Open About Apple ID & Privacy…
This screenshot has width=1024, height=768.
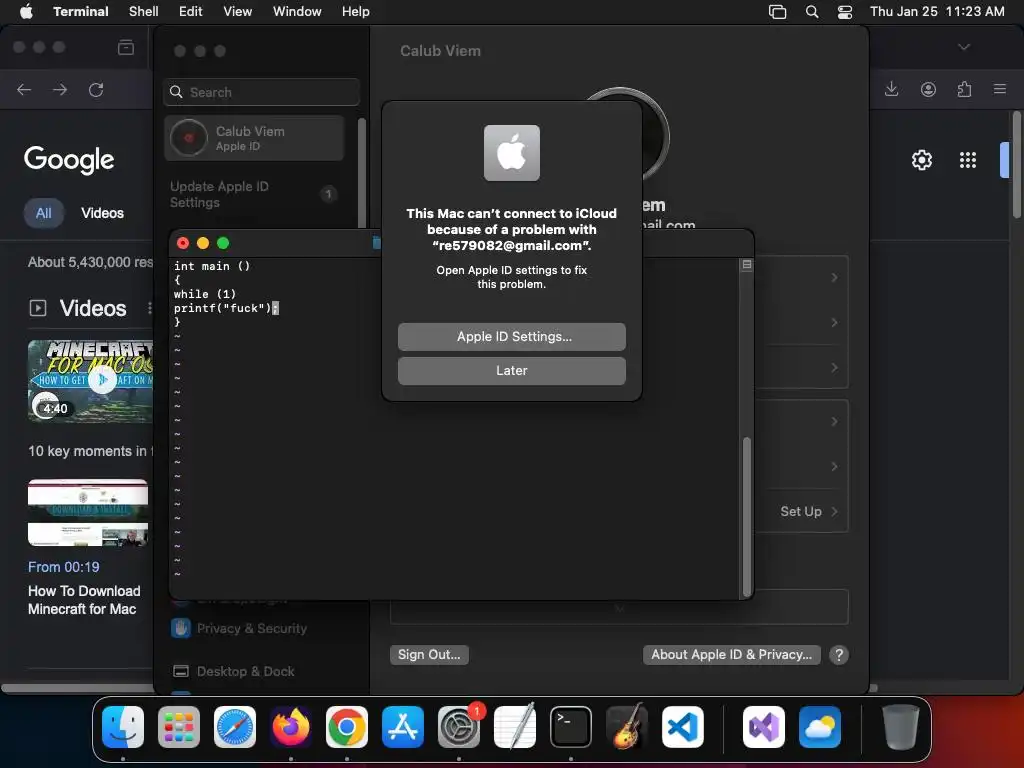coord(731,654)
